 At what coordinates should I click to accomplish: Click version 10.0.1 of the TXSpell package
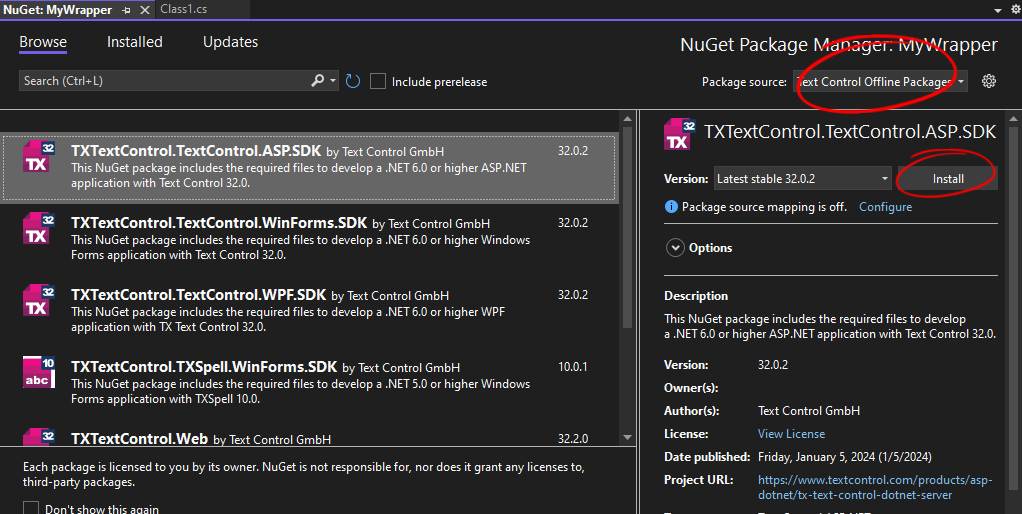[x=572, y=367]
